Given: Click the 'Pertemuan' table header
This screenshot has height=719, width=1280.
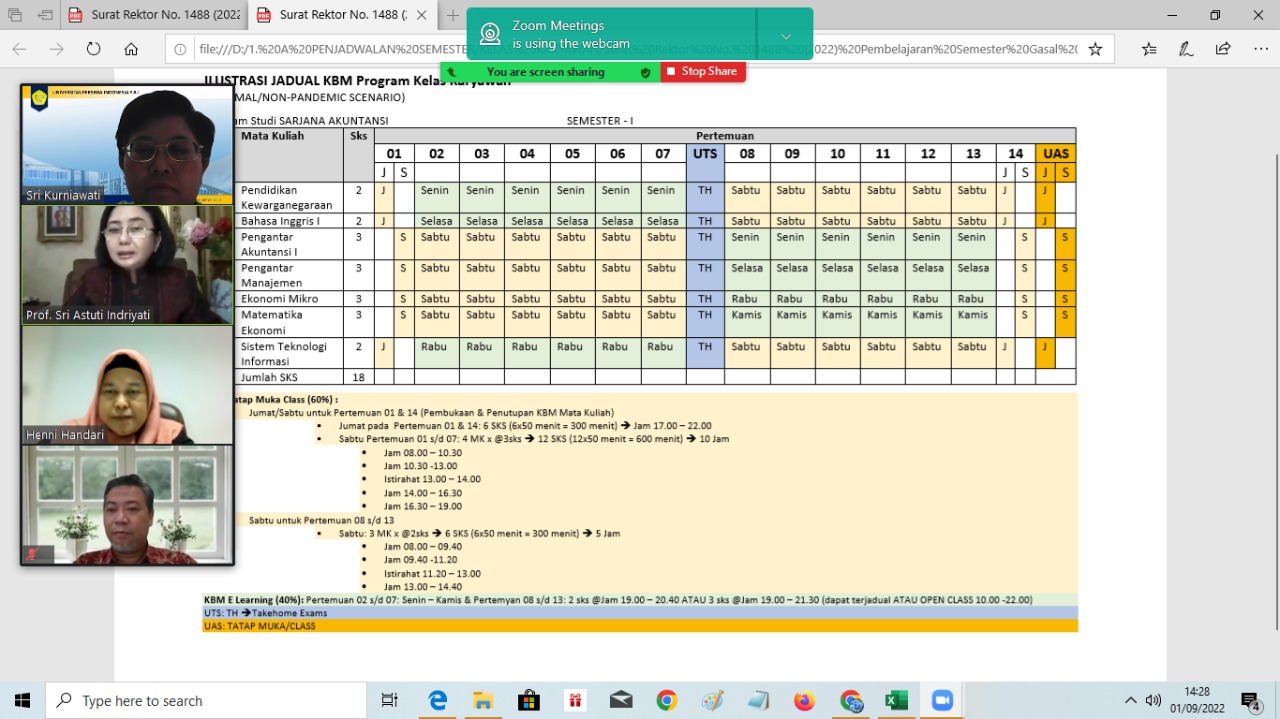Looking at the screenshot, I should pos(725,136).
